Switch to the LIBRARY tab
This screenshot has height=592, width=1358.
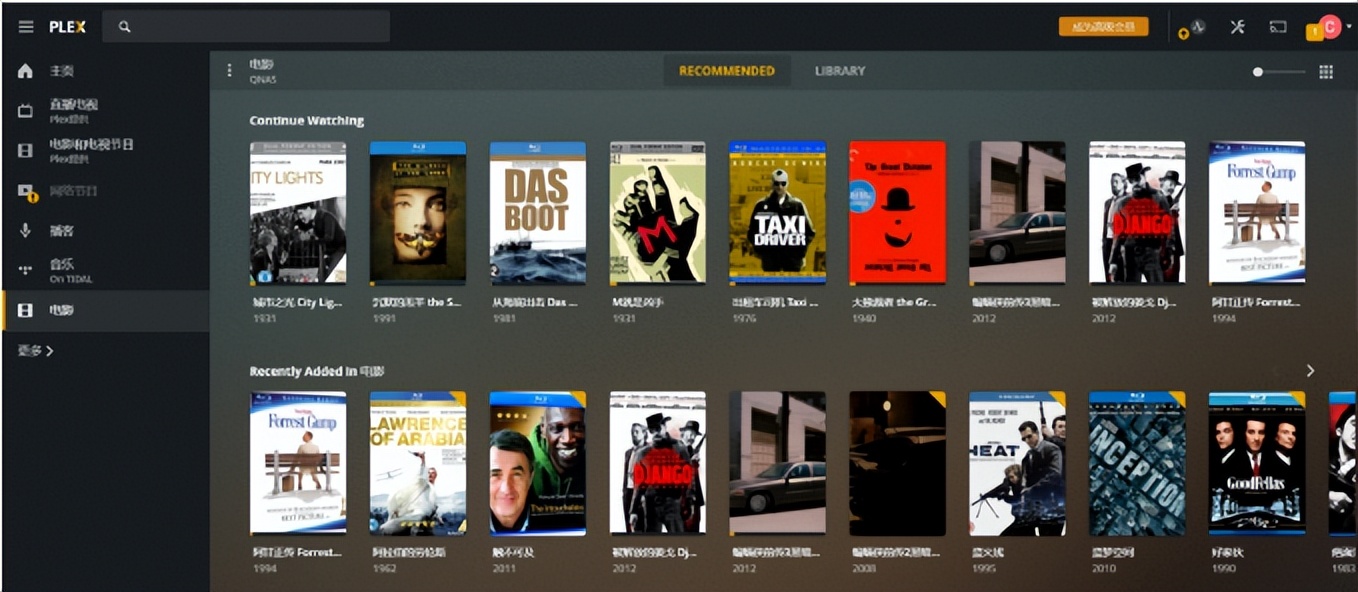(x=840, y=71)
